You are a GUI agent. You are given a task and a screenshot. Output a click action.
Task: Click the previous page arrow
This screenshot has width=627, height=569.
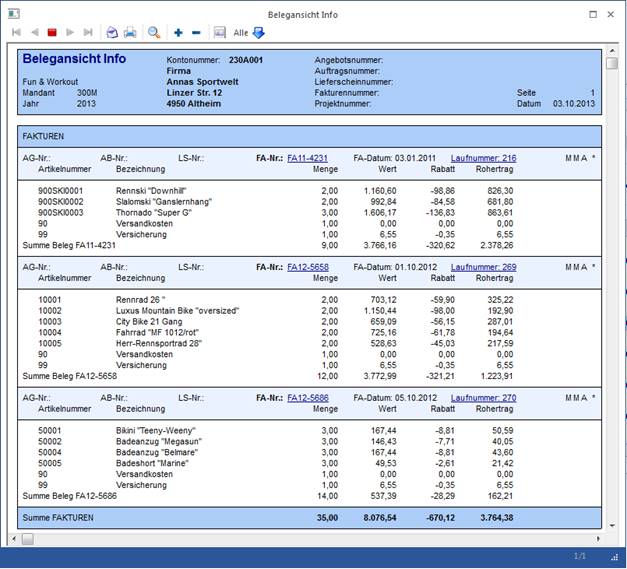[x=34, y=33]
